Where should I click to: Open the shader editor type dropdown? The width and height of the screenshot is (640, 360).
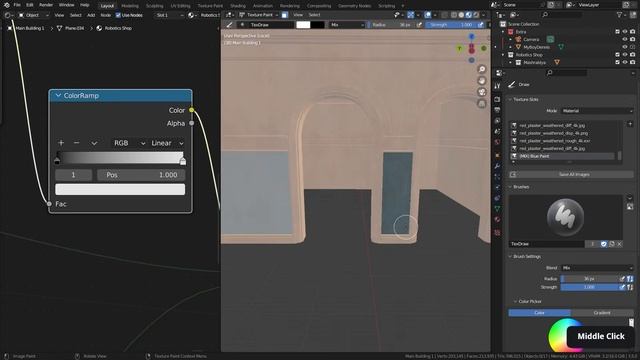point(8,15)
